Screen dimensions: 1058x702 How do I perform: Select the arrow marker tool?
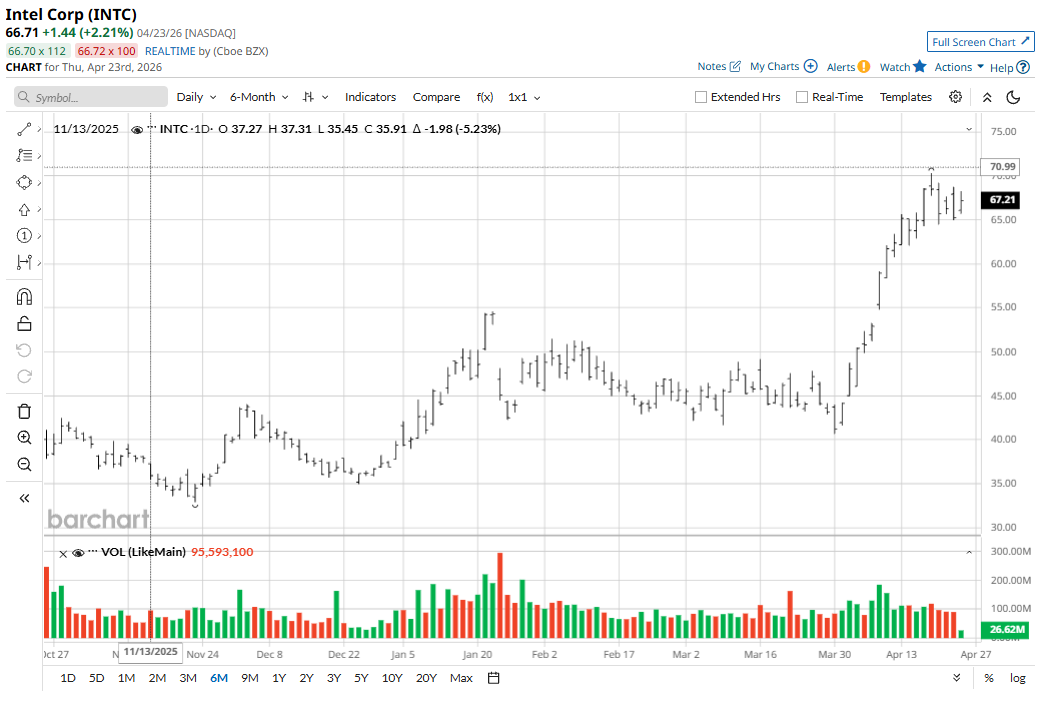[24, 210]
